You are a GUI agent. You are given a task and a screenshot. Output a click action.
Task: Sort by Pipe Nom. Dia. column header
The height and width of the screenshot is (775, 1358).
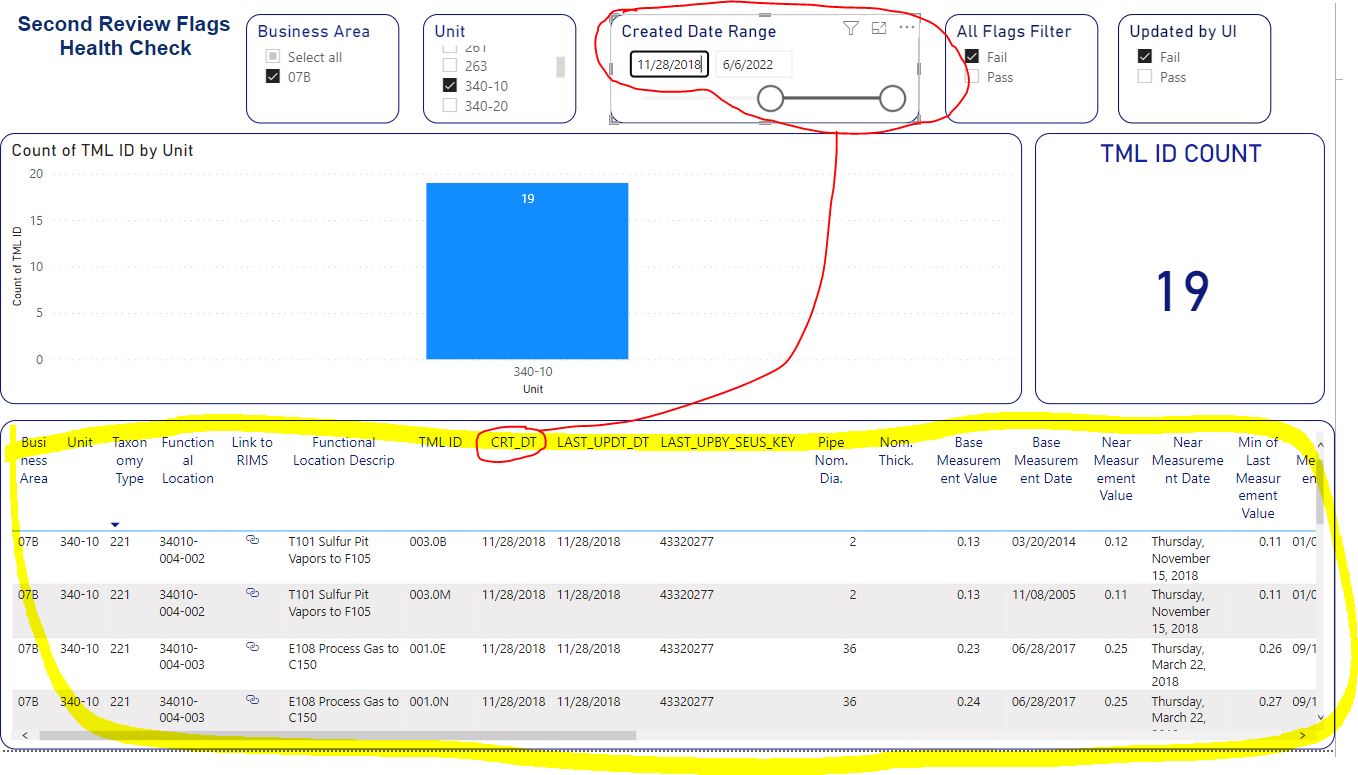[831, 460]
